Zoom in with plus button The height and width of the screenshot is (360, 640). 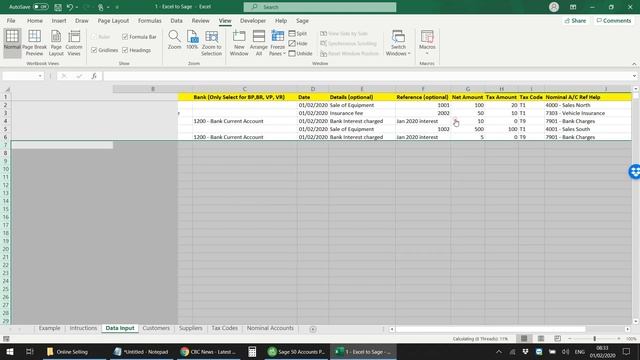pos(619,338)
